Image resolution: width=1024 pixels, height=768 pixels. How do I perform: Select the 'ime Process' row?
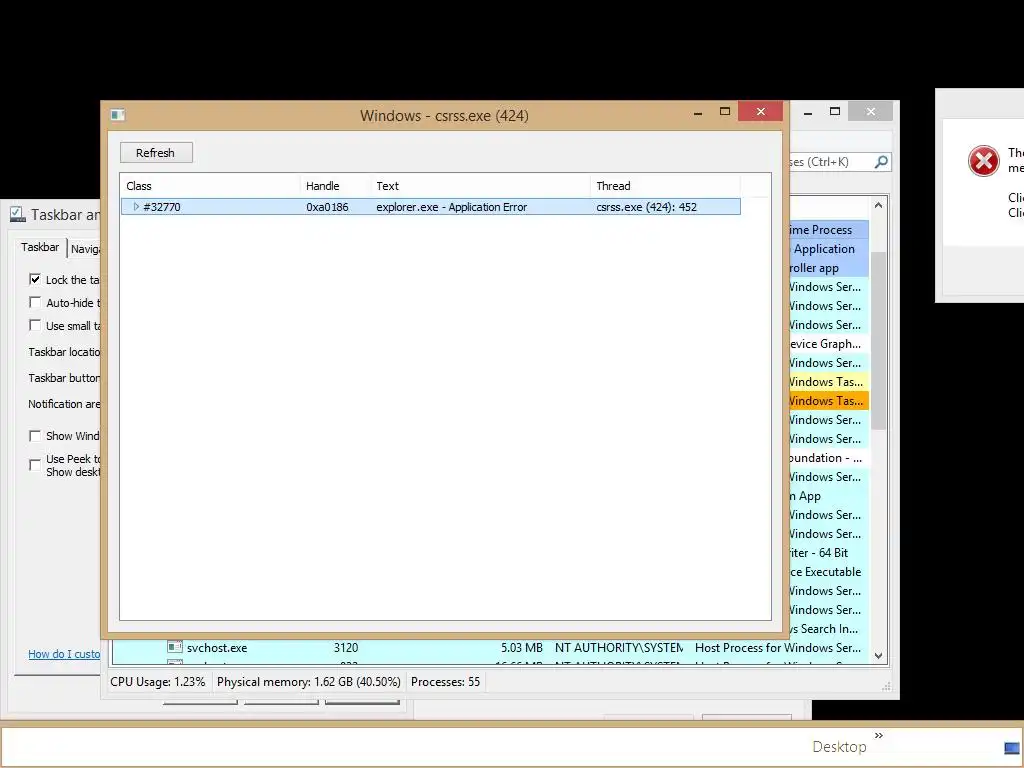point(829,230)
